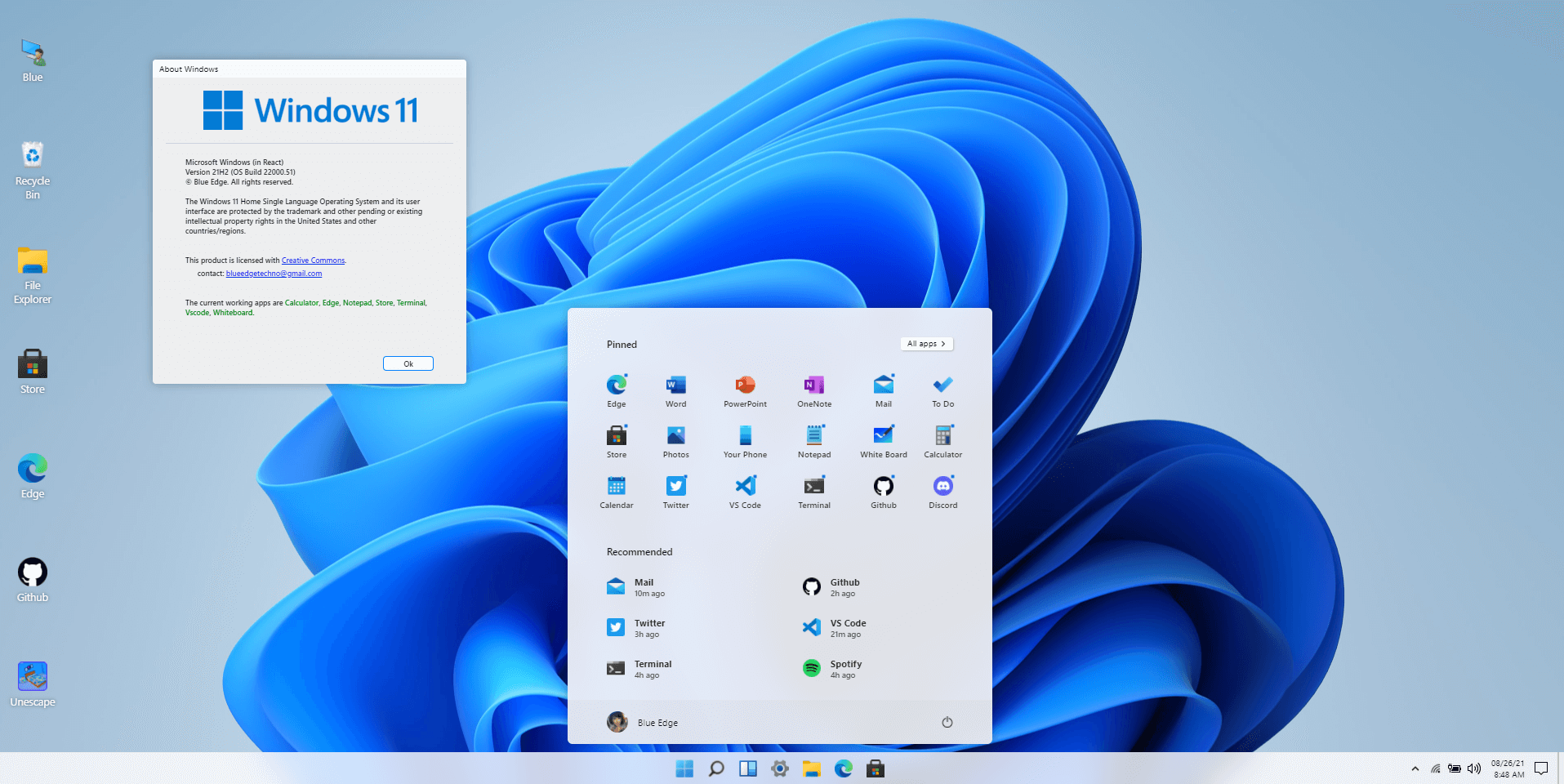Expand All apps list

927,344
